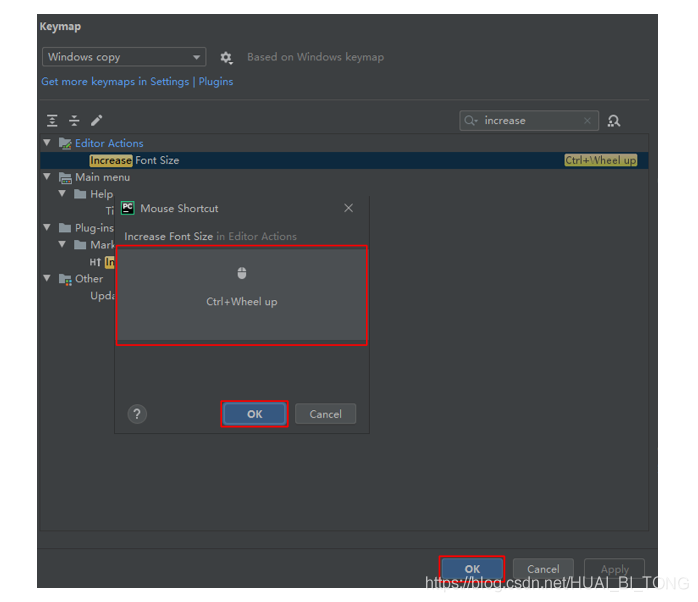Click Cancel in Mouse Shortcut dialog
This screenshot has height=602, width=698.
coord(325,414)
